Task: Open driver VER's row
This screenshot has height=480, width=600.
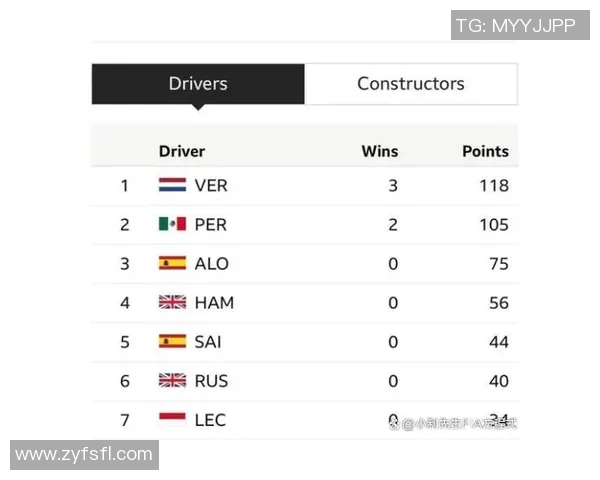Action: point(211,185)
